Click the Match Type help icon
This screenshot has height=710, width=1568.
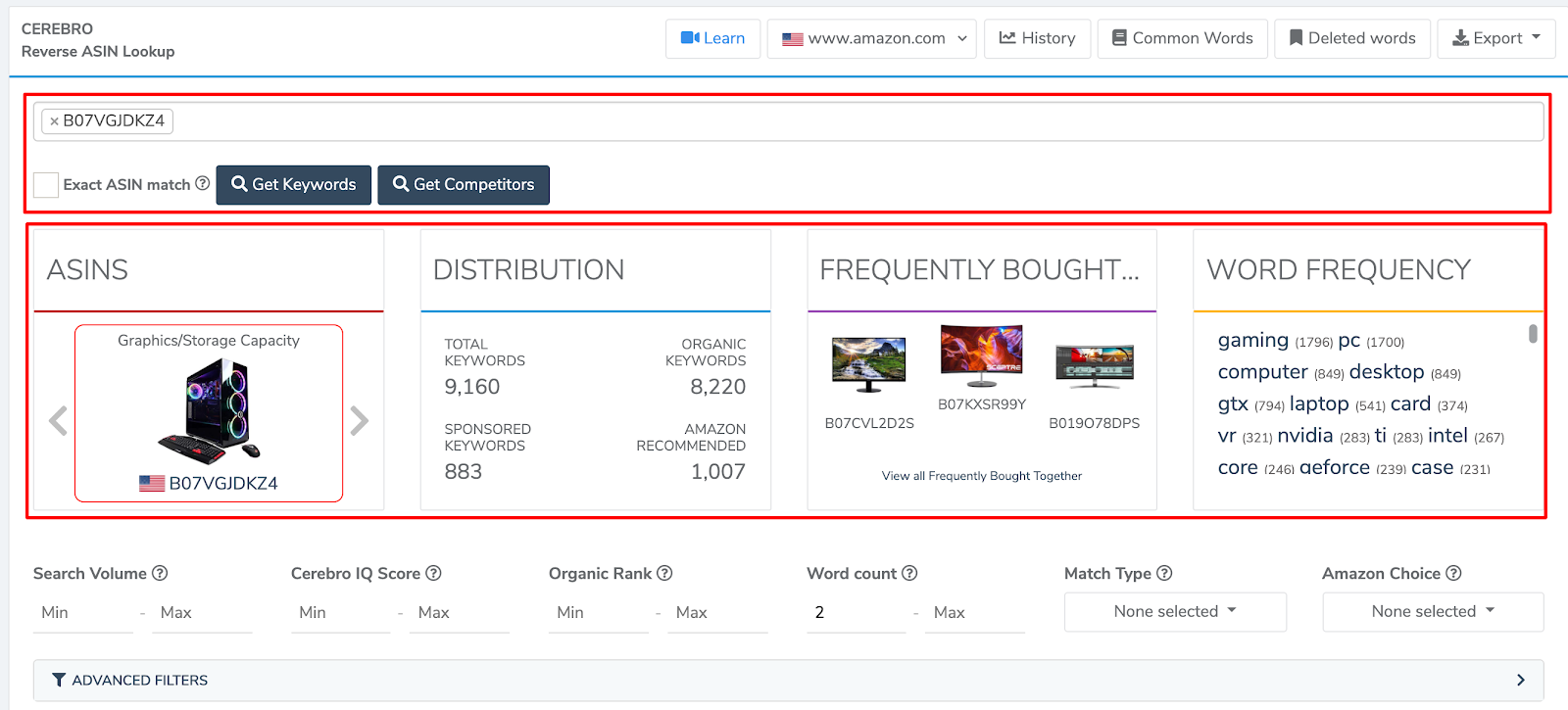tap(1164, 573)
